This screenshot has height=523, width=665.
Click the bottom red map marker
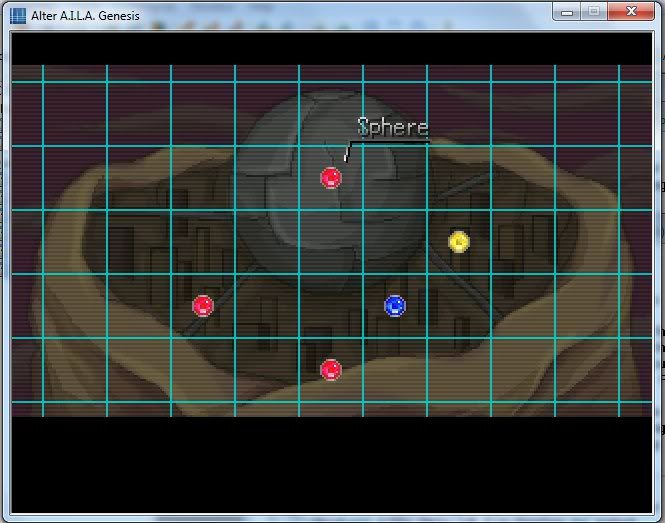[x=331, y=370]
